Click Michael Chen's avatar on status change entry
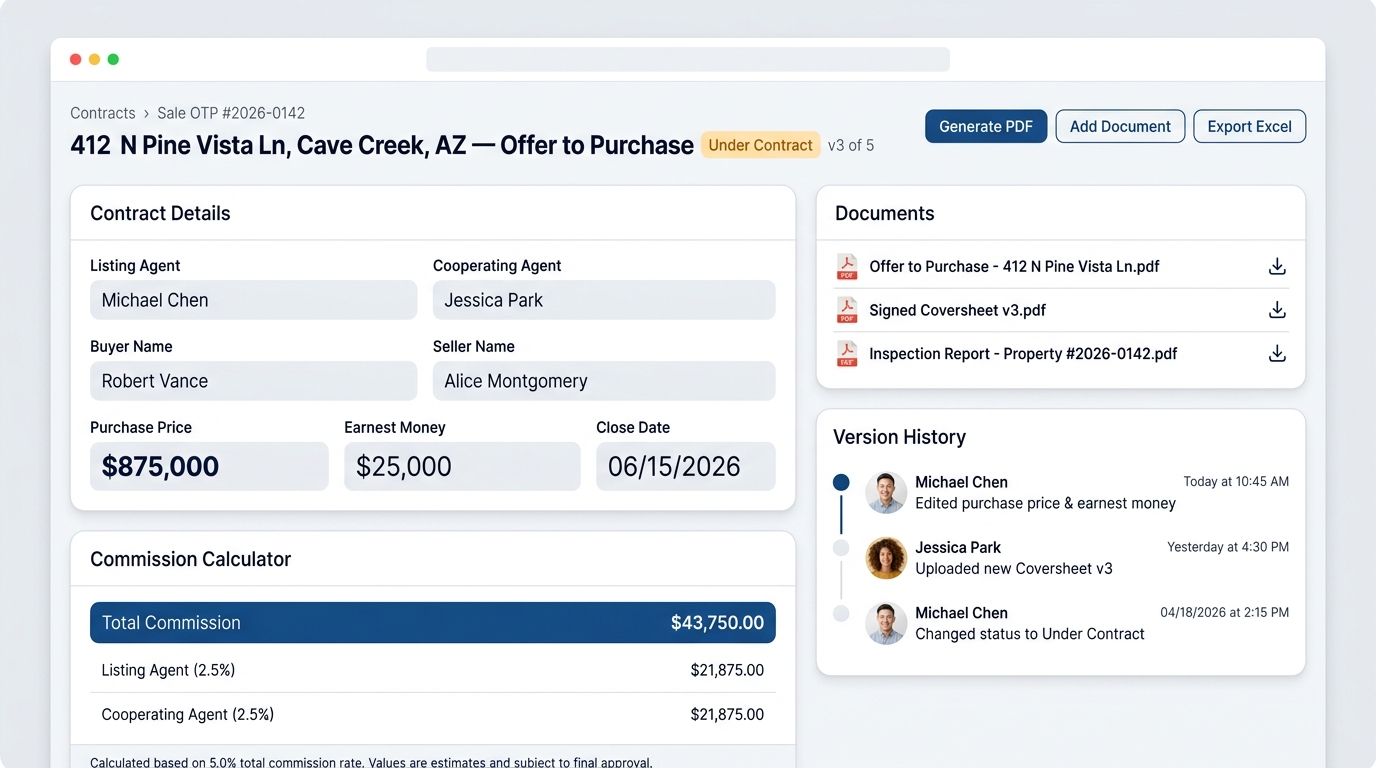The width and height of the screenshot is (1376, 768). pyautogui.click(x=886, y=623)
